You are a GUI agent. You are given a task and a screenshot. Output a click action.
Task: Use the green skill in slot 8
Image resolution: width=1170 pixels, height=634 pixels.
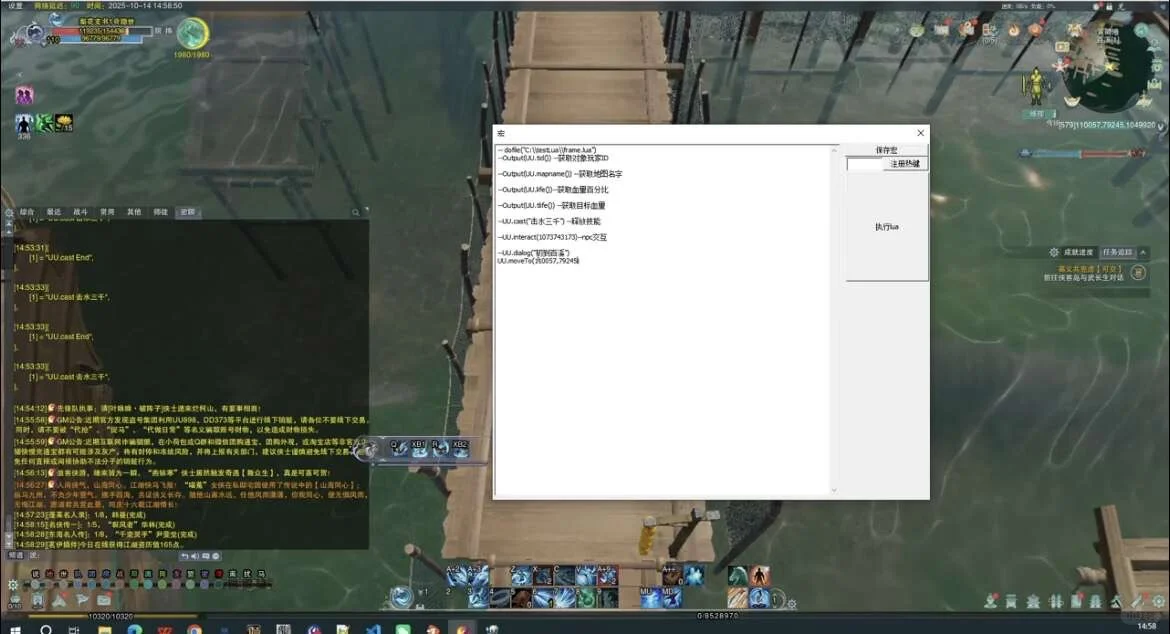point(586,597)
